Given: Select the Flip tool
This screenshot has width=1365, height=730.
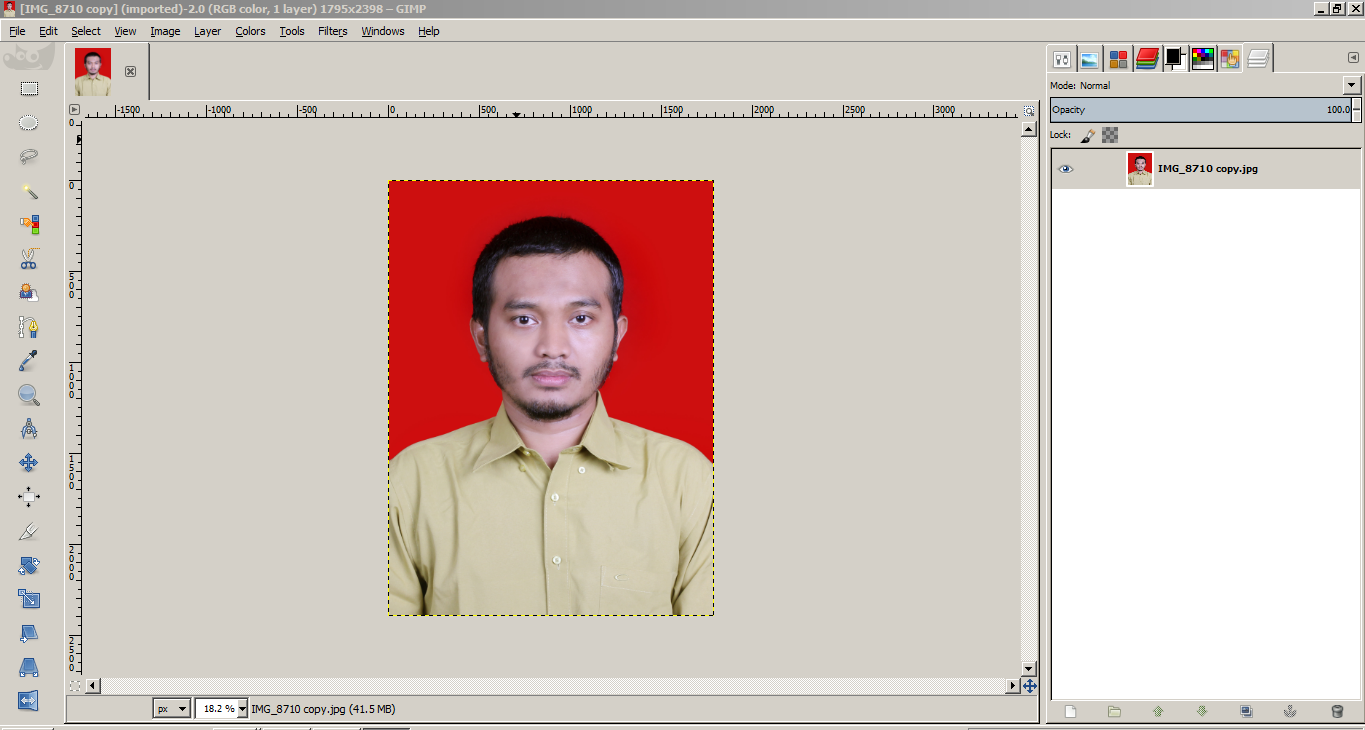Looking at the screenshot, I should point(29,701).
